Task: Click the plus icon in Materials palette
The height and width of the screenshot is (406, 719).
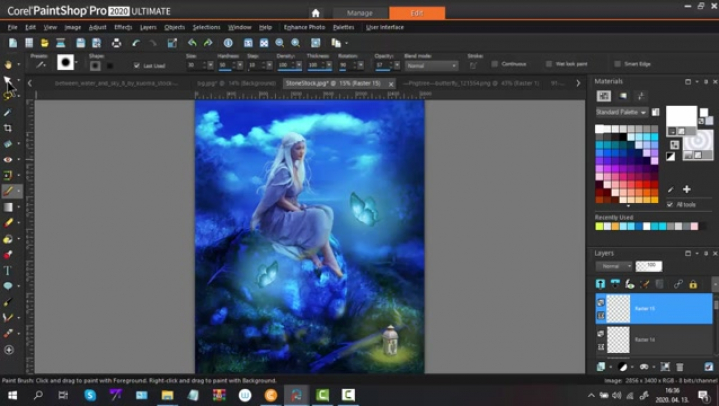Action: 686,189
